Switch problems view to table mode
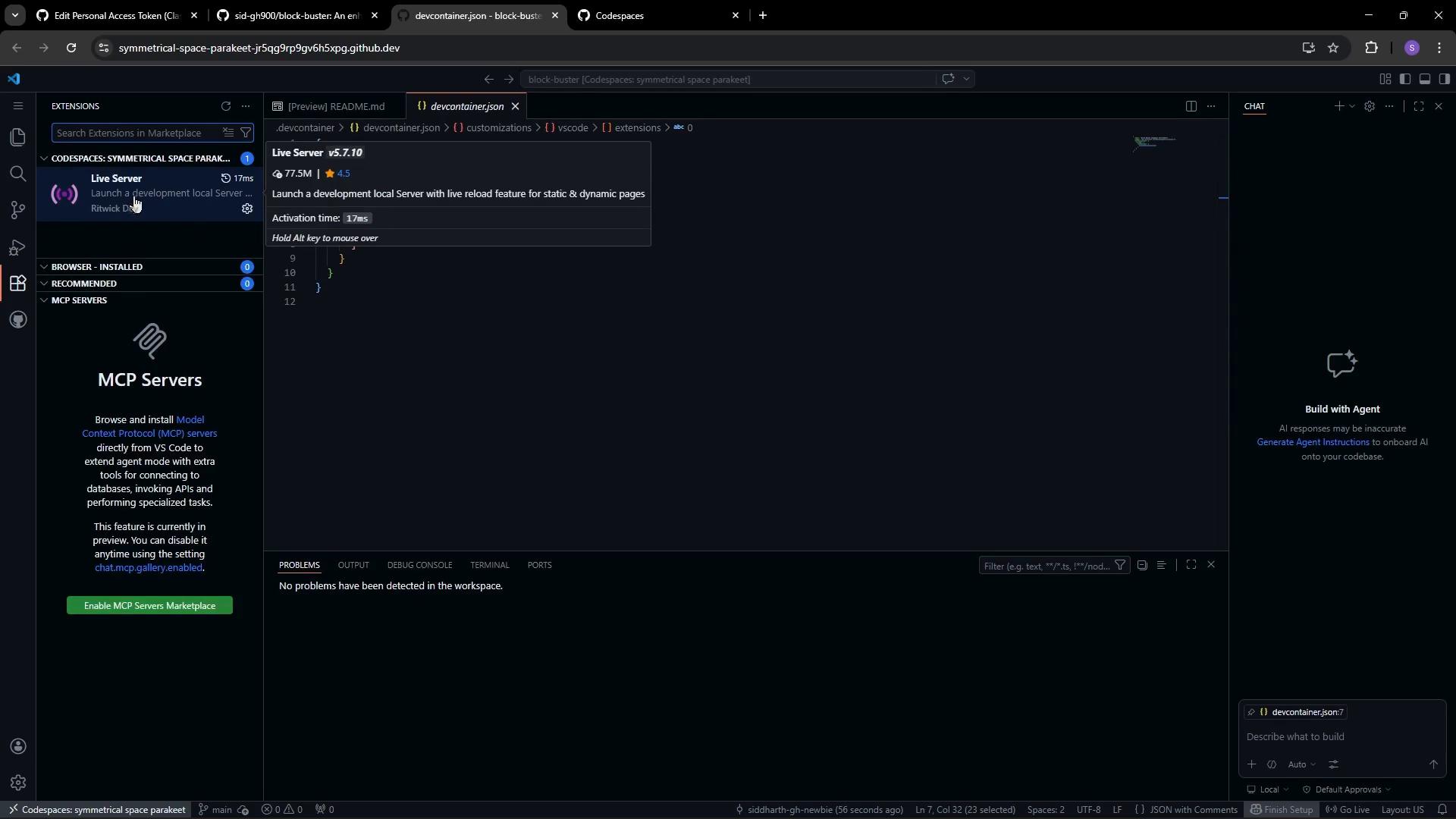 (x=1161, y=565)
